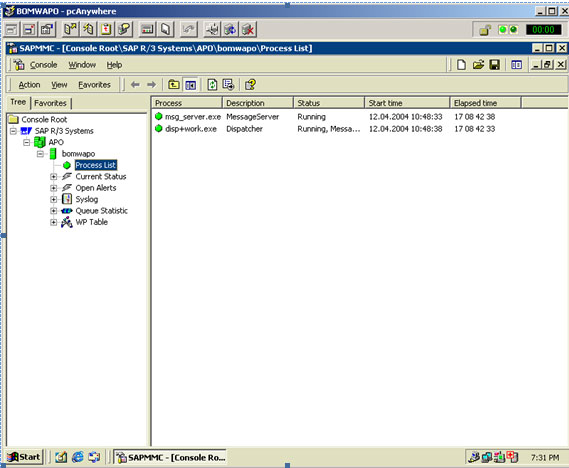Click the pcAnywhere end session red X icon
Image resolution: width=569 pixels, height=468 pixels.
[x=249, y=29]
